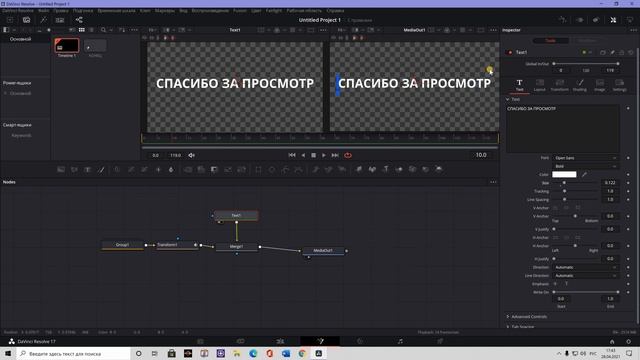Add a Text node from the toolbar
640x360 pixels.
[x=87, y=169]
